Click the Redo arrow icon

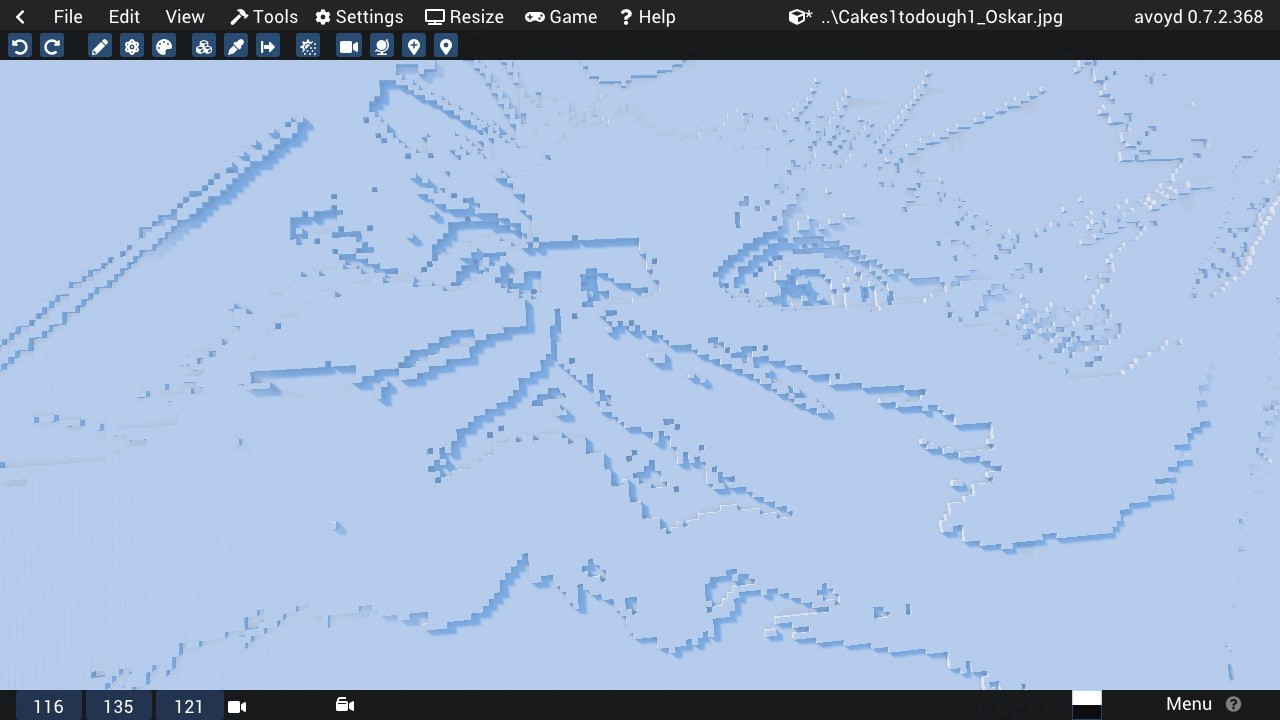tap(52, 46)
